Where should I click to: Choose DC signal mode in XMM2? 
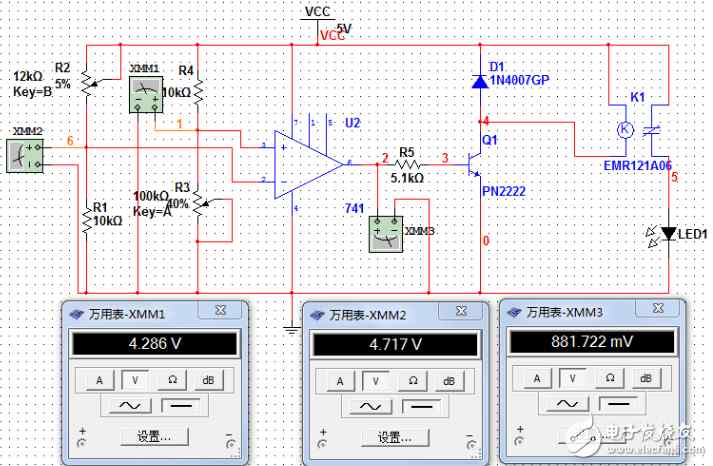[421, 406]
